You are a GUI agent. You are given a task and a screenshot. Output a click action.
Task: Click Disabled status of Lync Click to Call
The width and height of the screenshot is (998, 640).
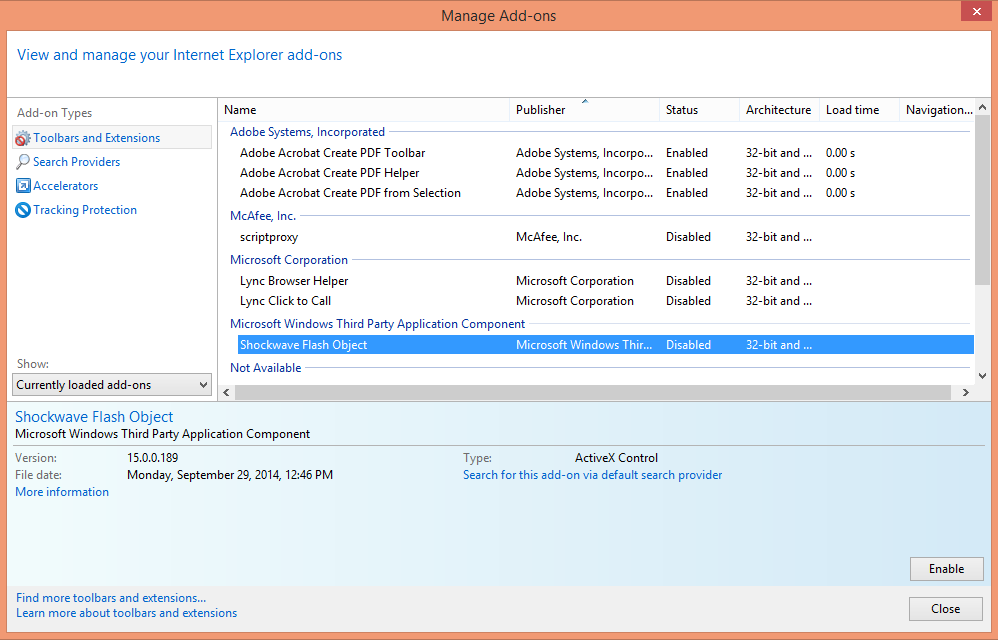[x=688, y=301]
